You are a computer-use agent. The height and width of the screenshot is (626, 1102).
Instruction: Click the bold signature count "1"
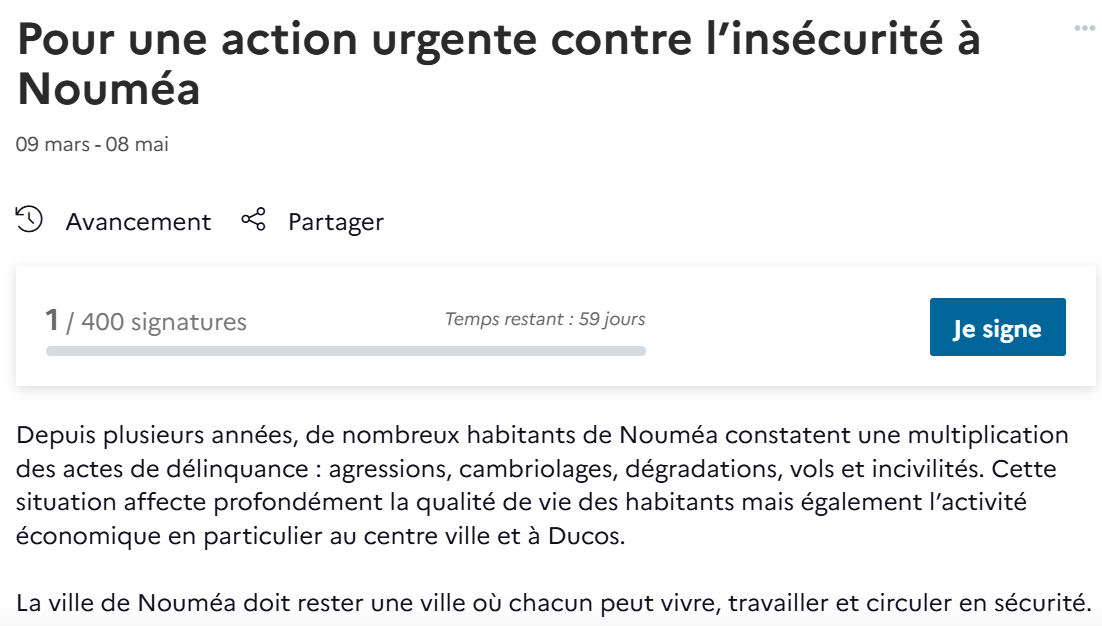click(52, 320)
